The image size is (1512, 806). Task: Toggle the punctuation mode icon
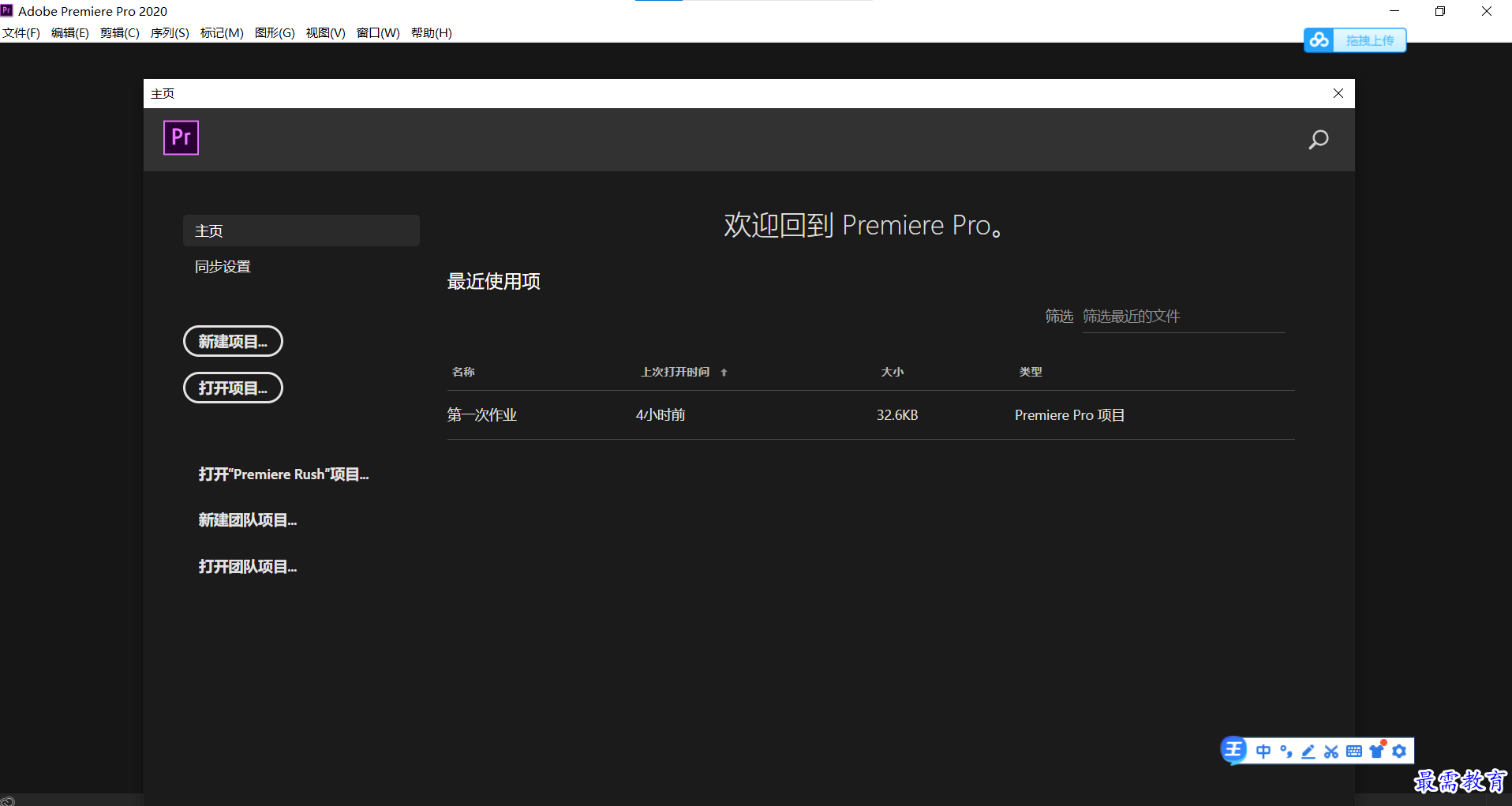point(1286,752)
